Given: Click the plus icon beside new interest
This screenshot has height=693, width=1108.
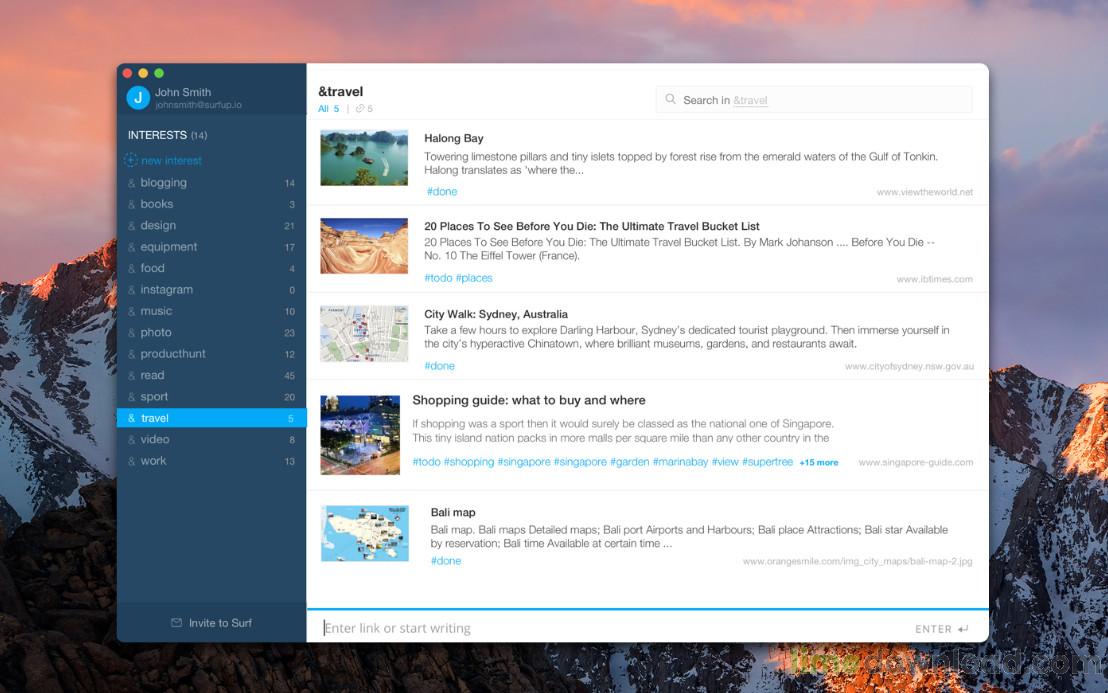Looking at the screenshot, I should [131, 160].
